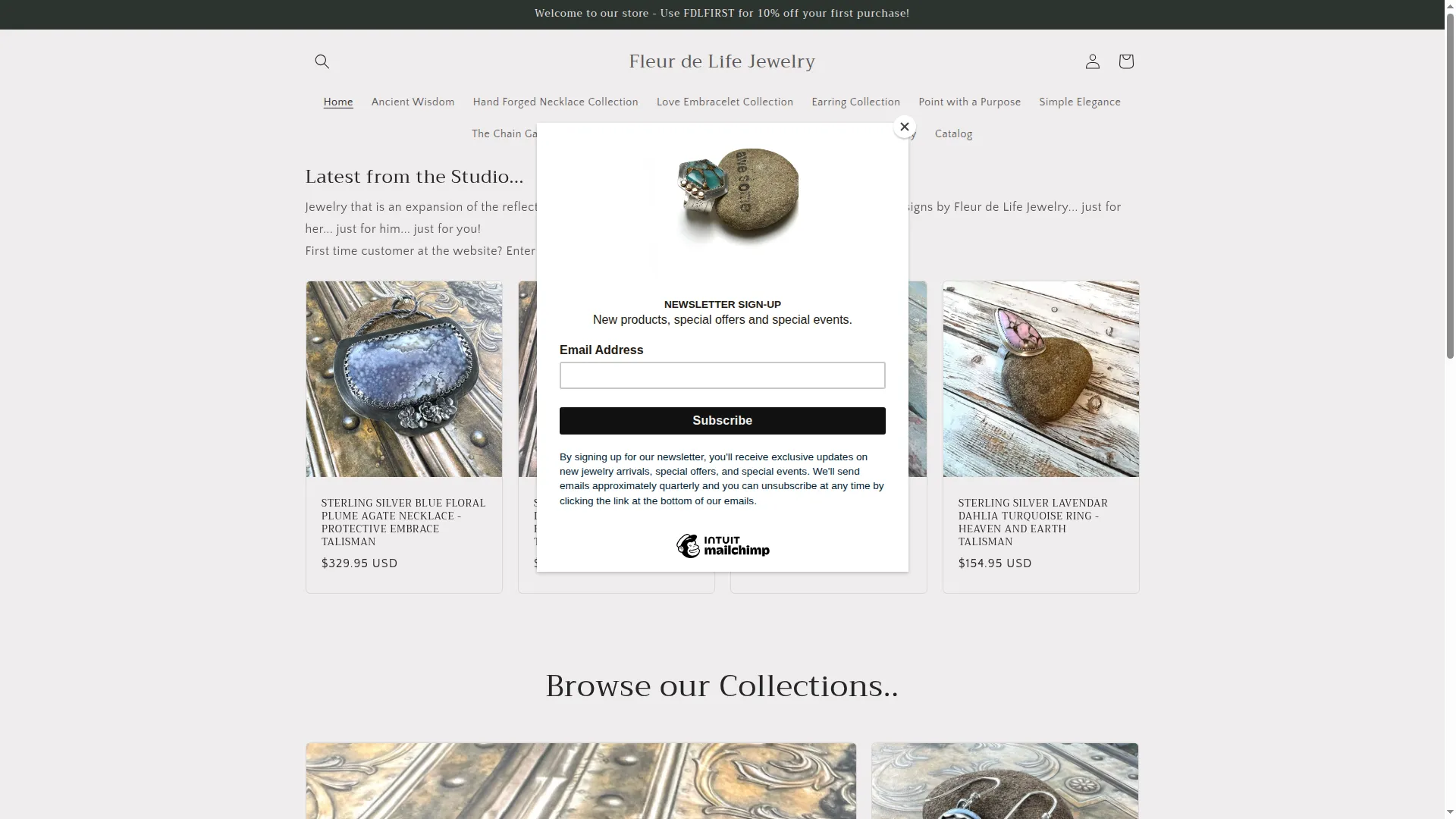Open the shopping cart icon

[1125, 61]
